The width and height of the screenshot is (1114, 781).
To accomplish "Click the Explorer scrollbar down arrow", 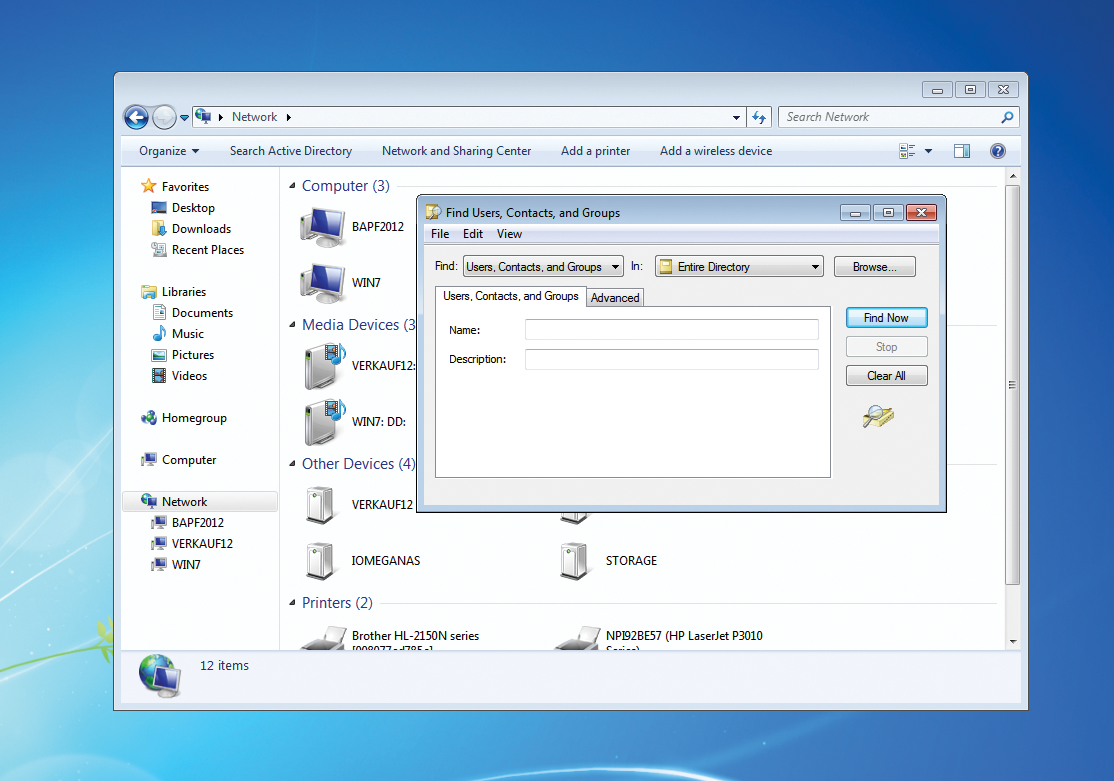I will [1013, 642].
